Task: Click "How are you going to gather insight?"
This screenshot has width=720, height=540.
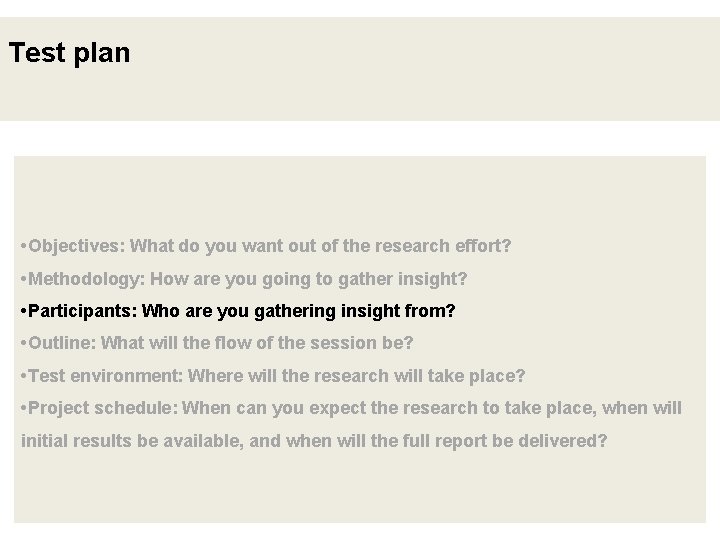Action: coord(308,278)
